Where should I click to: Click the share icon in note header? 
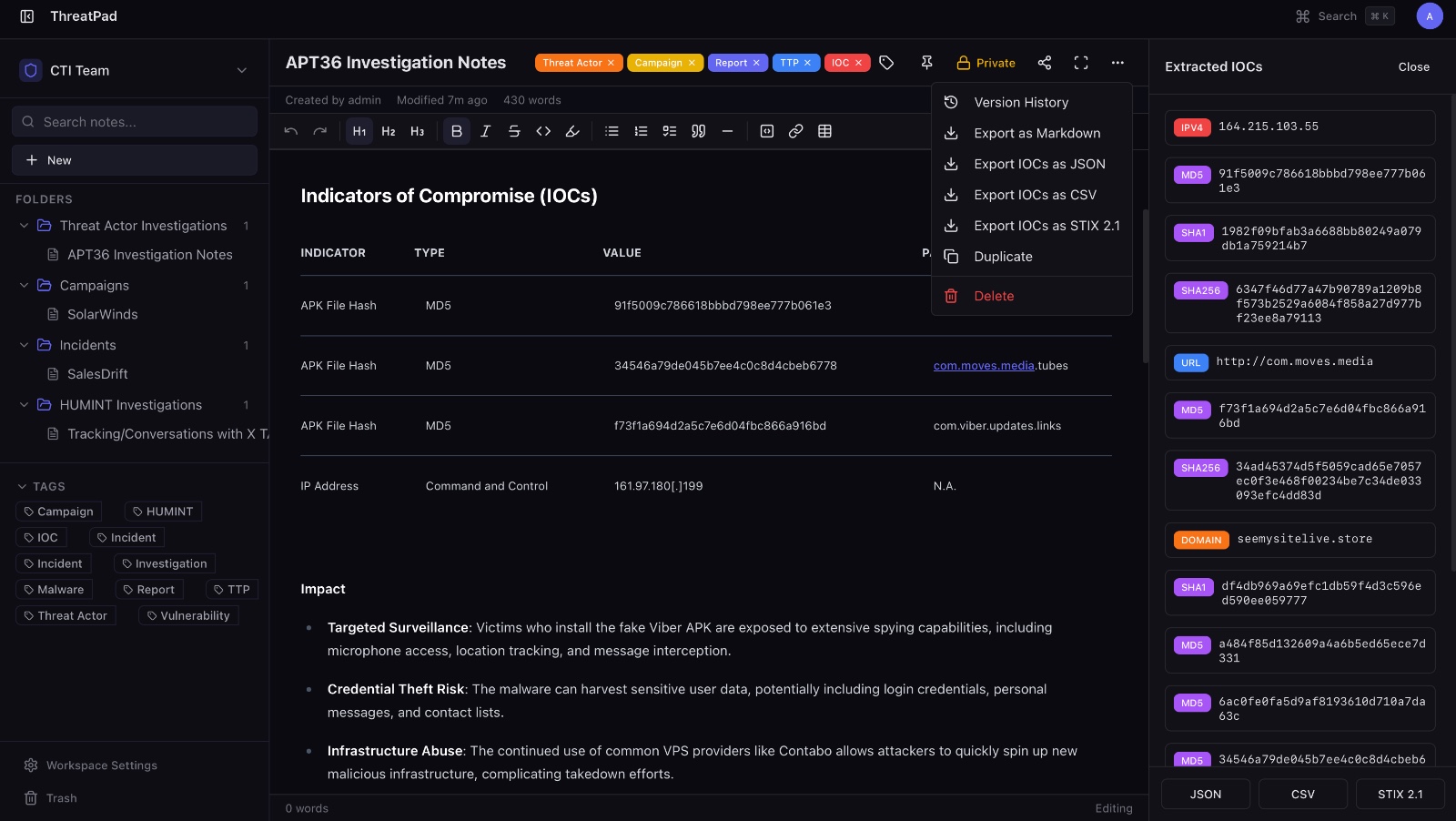point(1045,63)
